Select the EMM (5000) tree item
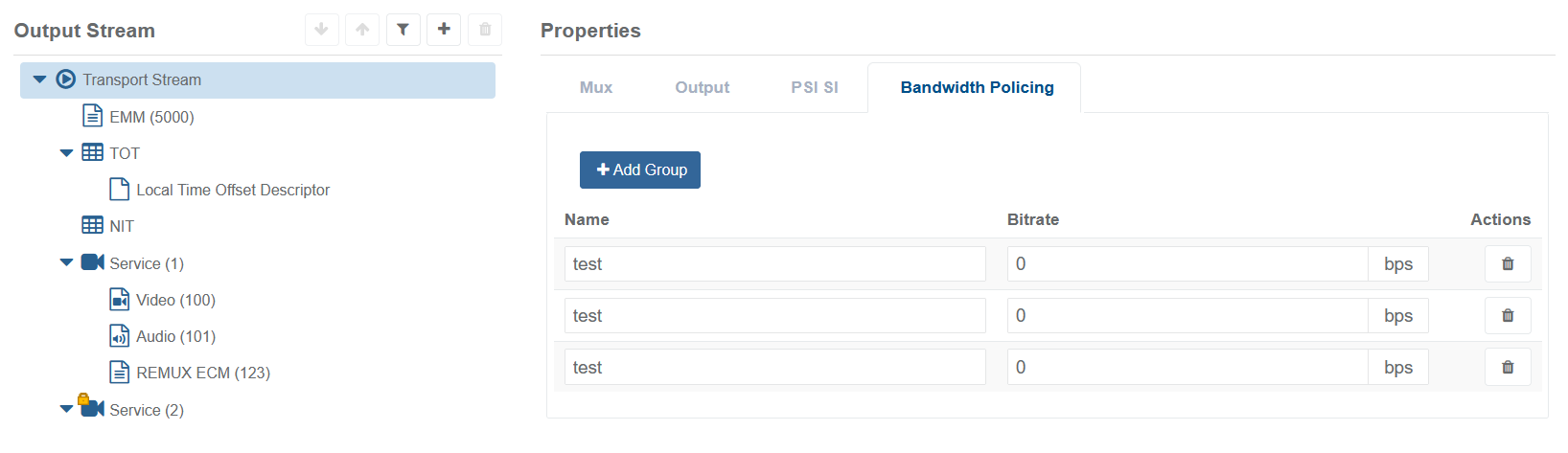The height and width of the screenshot is (453, 1568). point(151,117)
